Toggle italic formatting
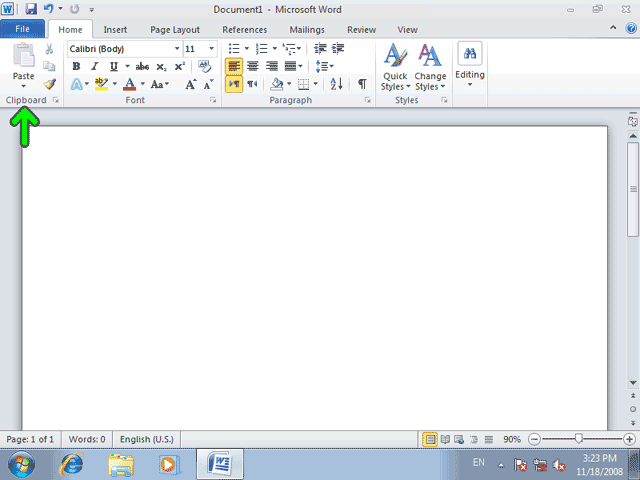 95,67
